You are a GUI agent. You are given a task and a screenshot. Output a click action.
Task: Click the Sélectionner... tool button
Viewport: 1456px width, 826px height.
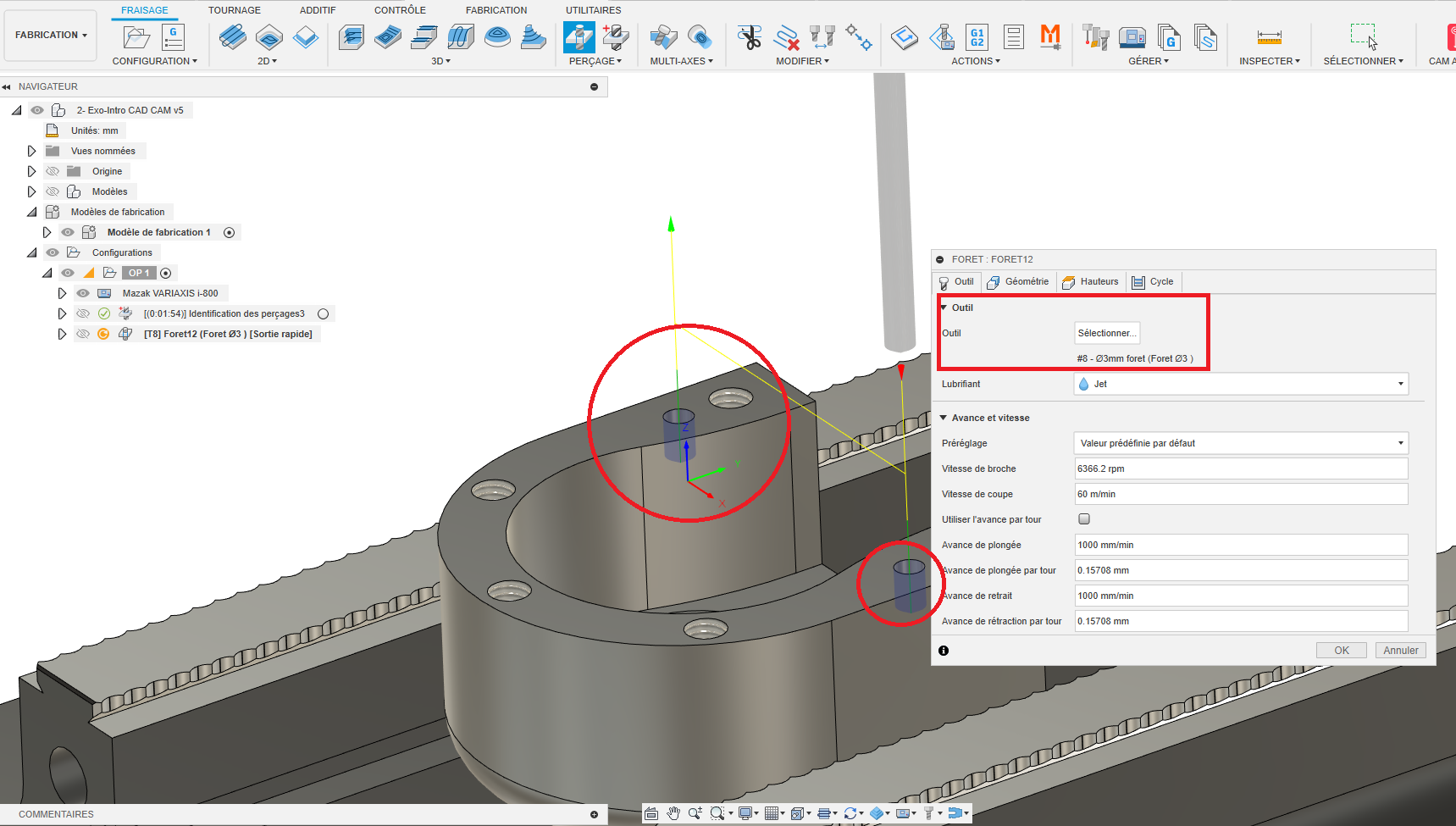click(1107, 333)
